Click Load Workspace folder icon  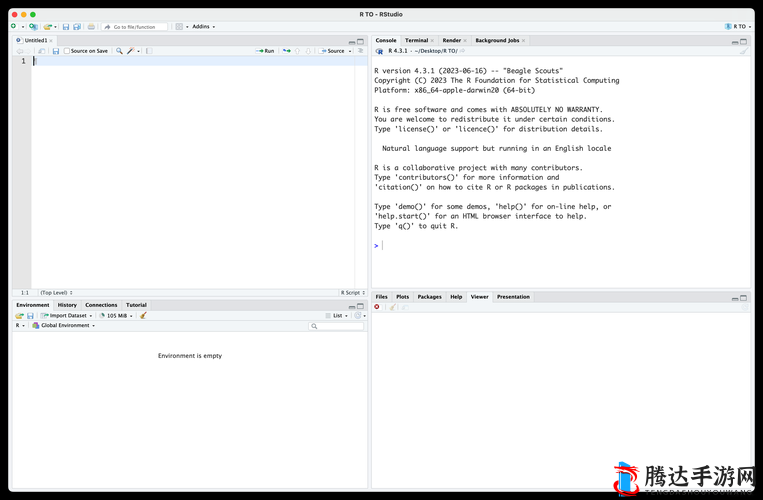19,316
